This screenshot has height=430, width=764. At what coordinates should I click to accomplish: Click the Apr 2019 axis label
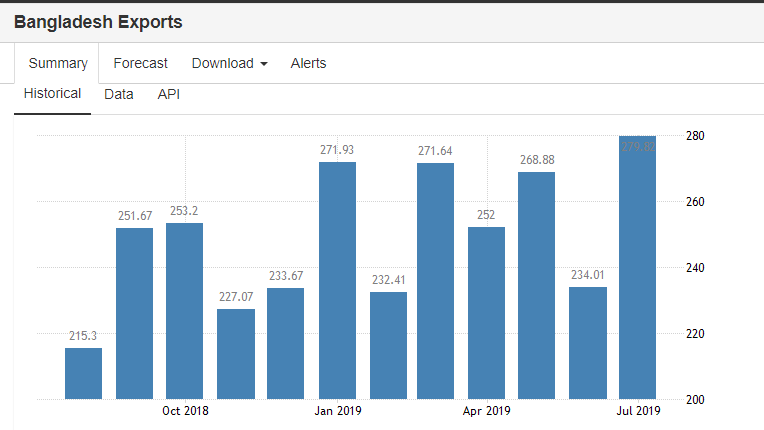(486, 411)
